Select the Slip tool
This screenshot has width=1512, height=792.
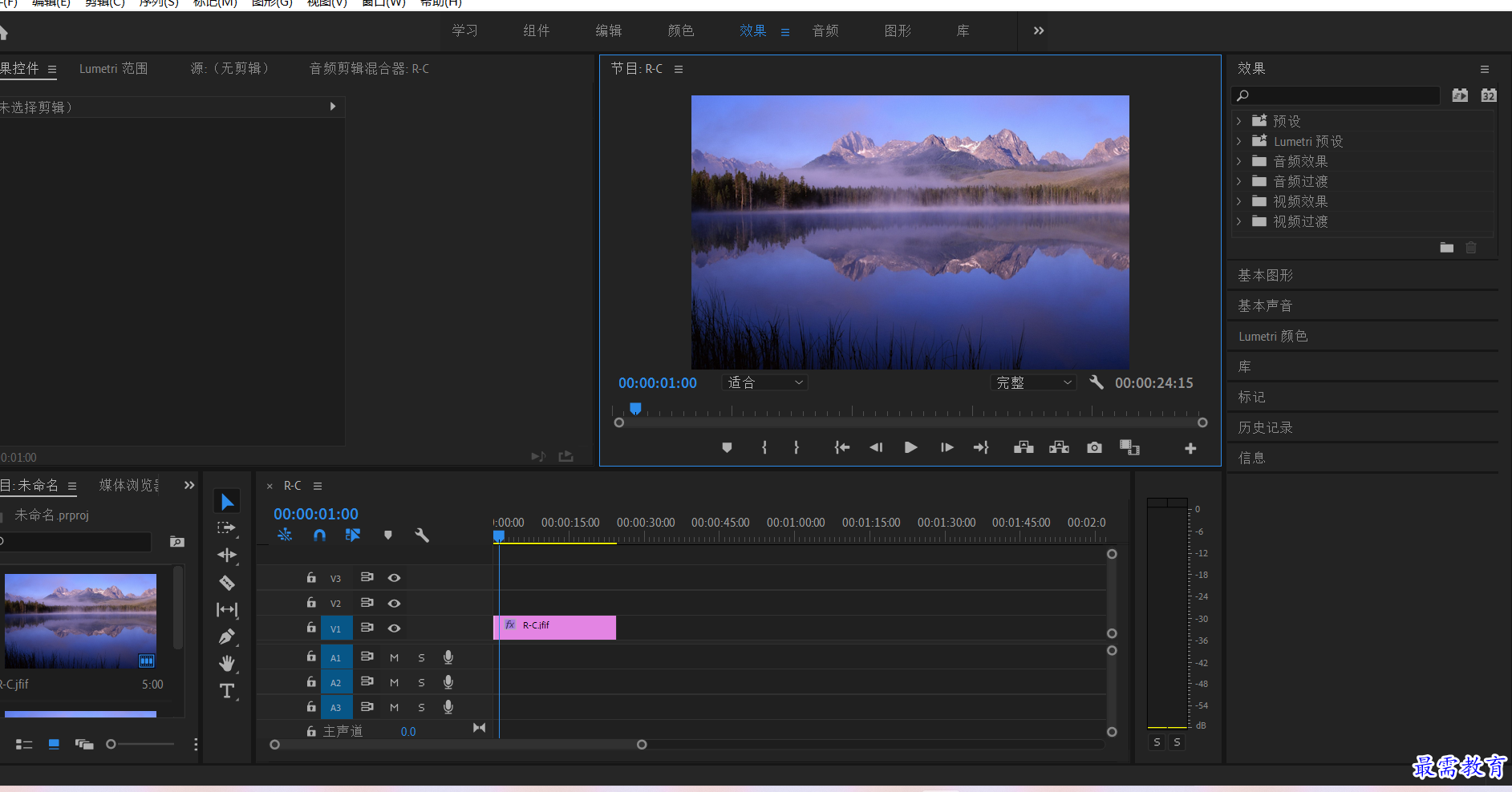pyautogui.click(x=227, y=610)
